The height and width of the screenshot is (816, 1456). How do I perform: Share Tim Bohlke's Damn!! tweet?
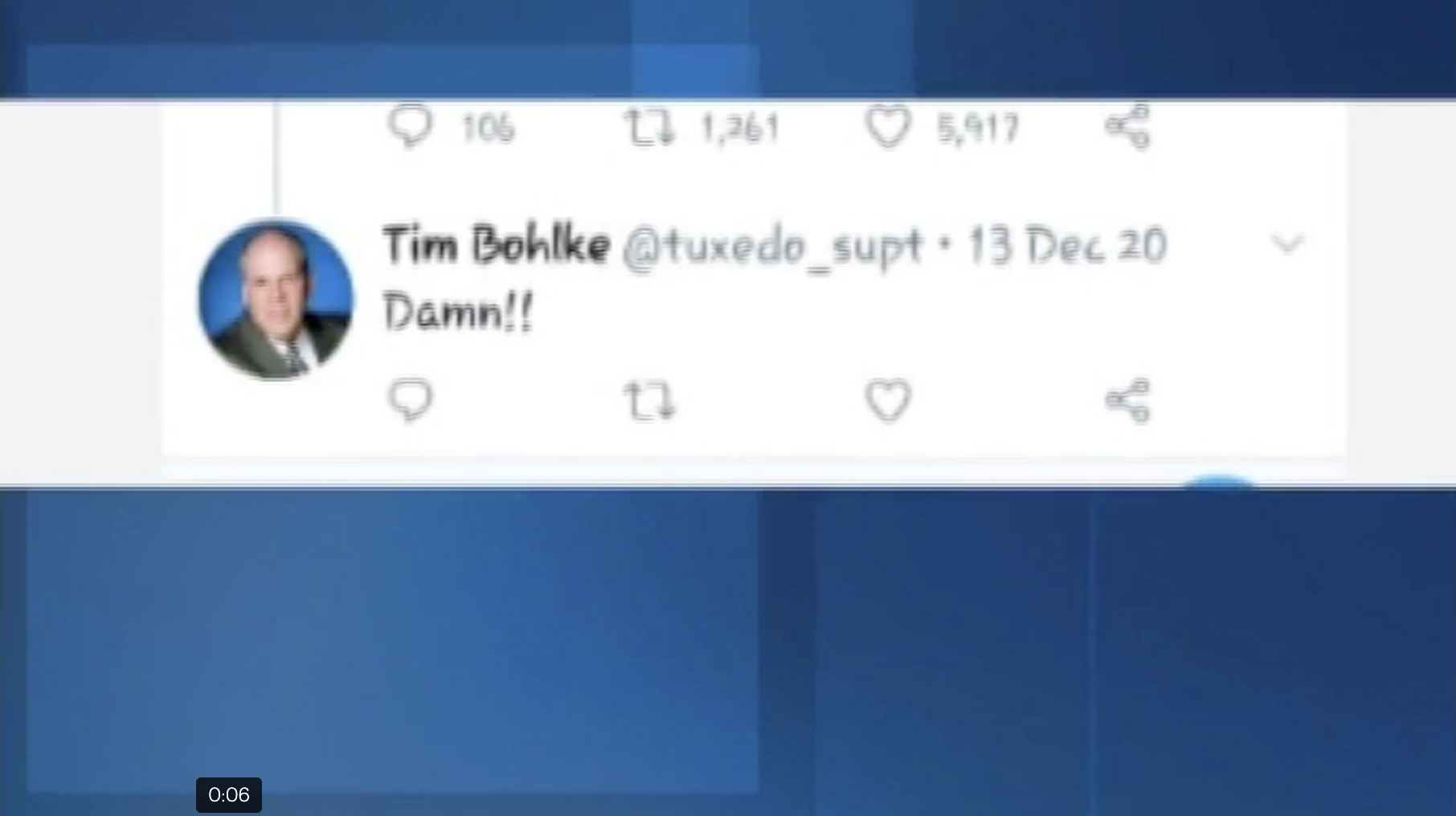(x=1128, y=400)
